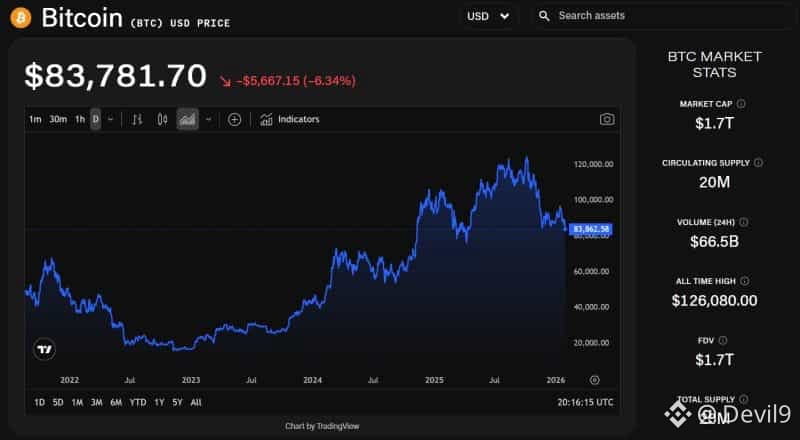Select the 30m interval
Viewport: 800px width, 440px height.
(58, 119)
